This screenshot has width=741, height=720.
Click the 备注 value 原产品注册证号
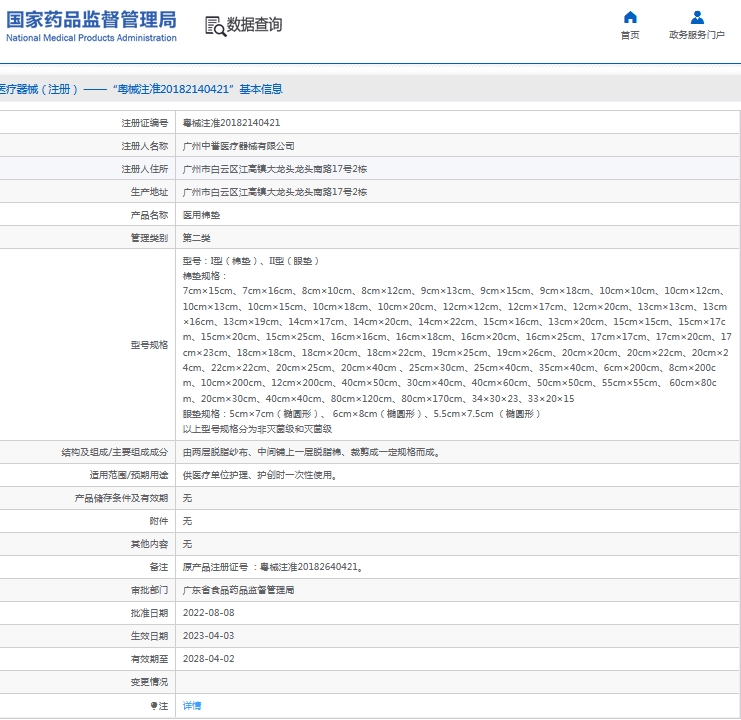coord(274,567)
